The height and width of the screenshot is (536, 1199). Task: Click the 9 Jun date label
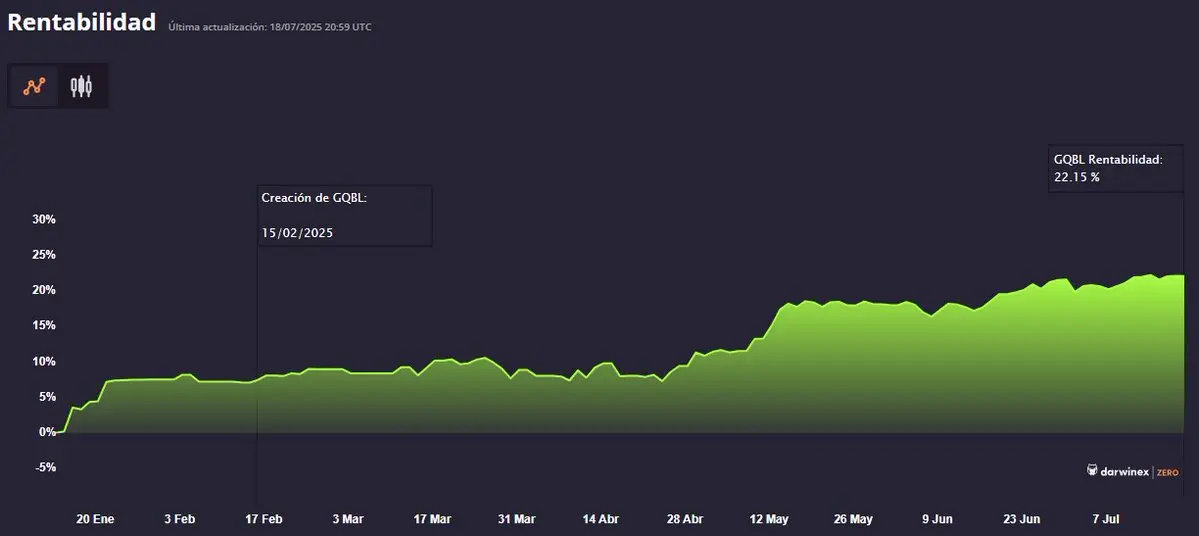(937, 518)
